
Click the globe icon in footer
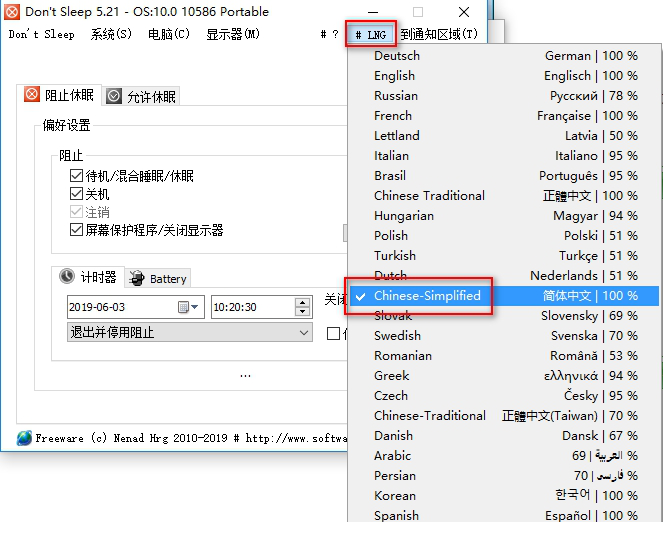(x=24, y=438)
